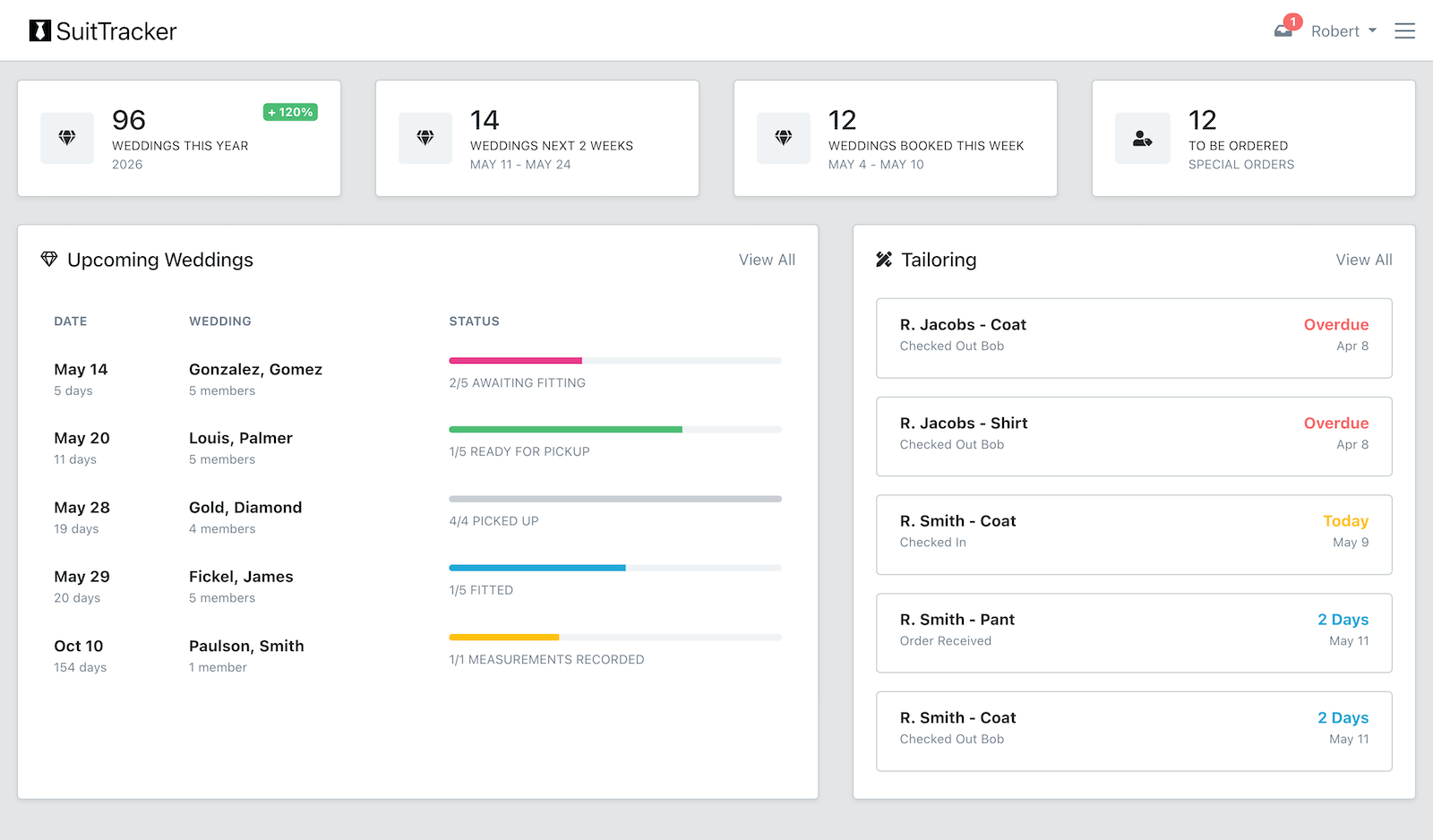Open the notifications inbox icon

[x=1283, y=31]
